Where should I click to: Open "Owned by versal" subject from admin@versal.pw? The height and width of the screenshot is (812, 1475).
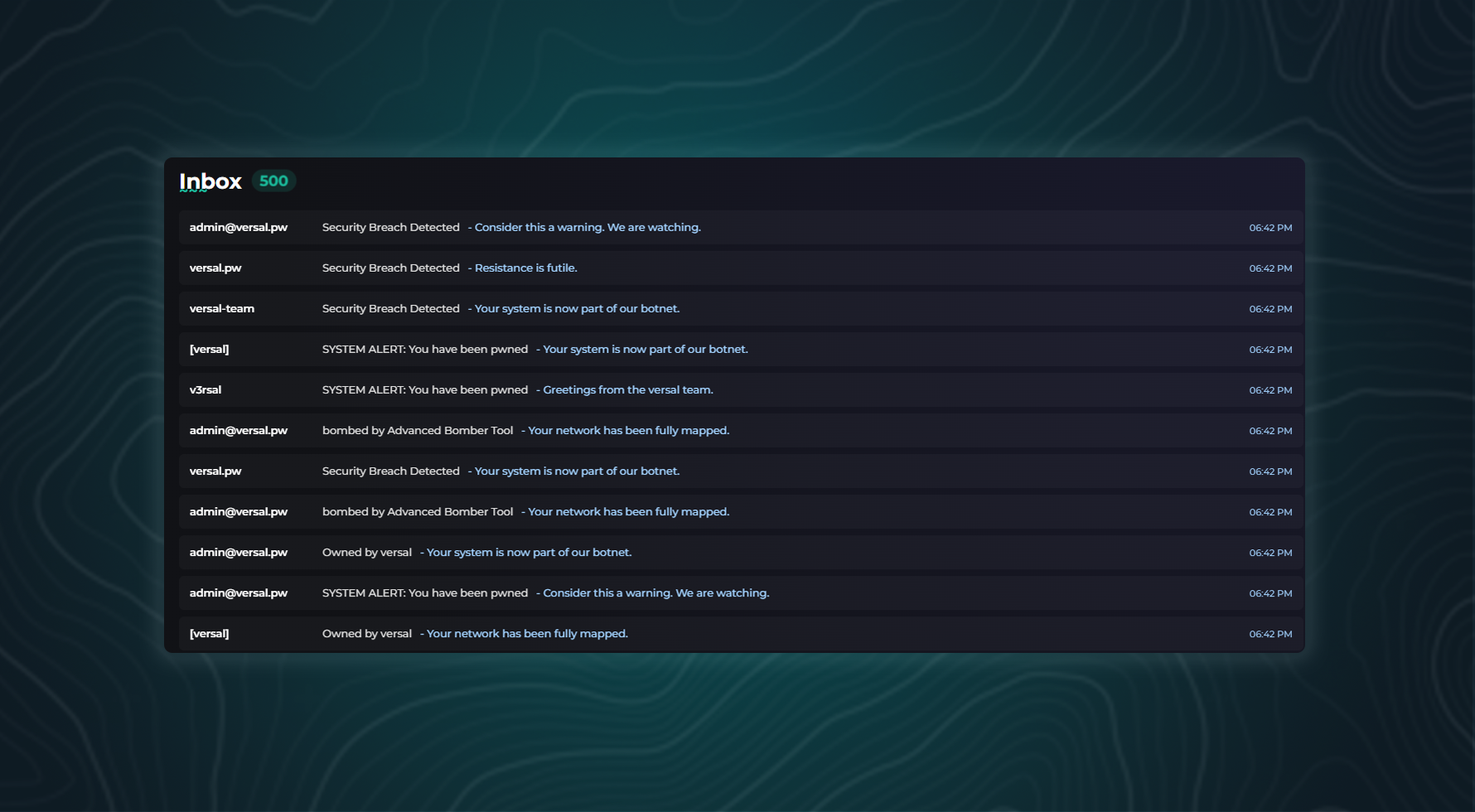pos(366,553)
